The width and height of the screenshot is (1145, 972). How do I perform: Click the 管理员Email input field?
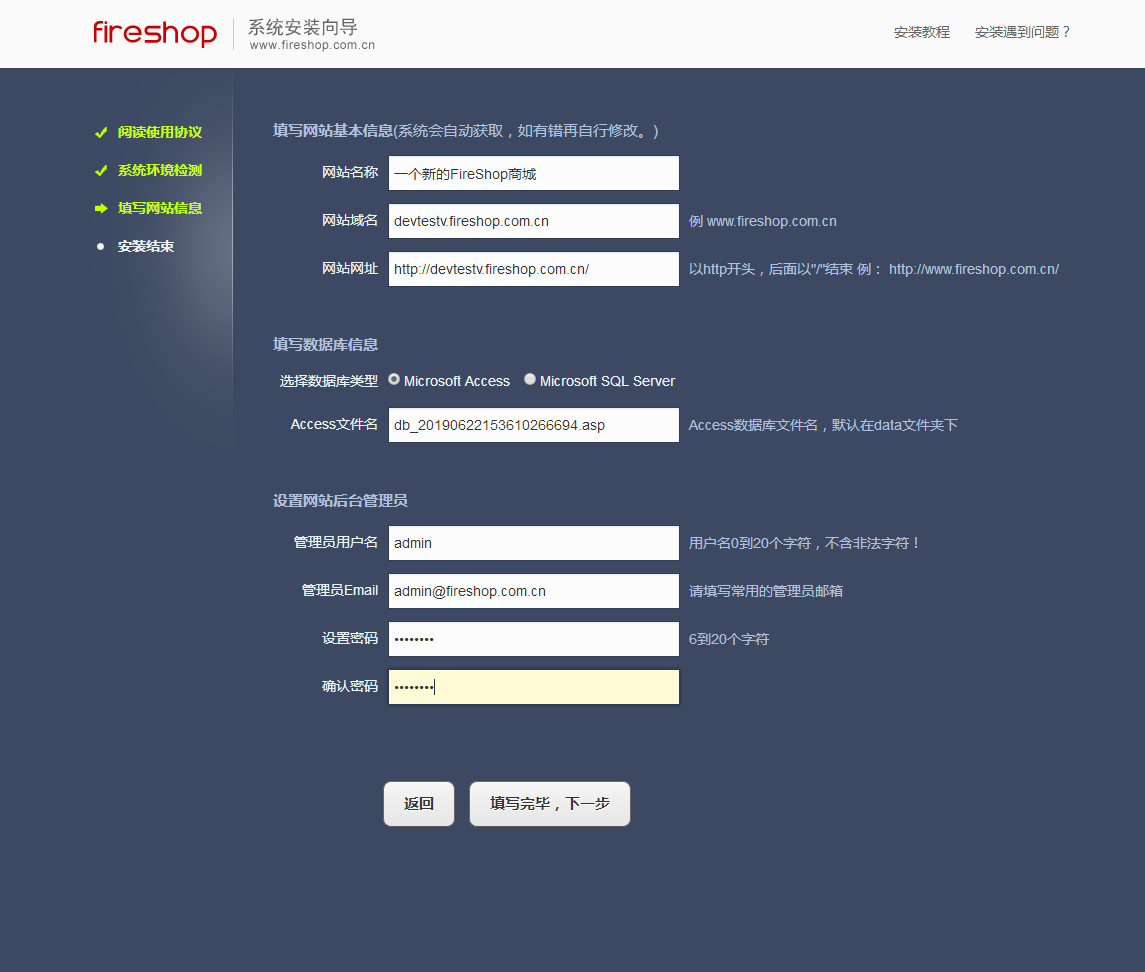pos(534,591)
